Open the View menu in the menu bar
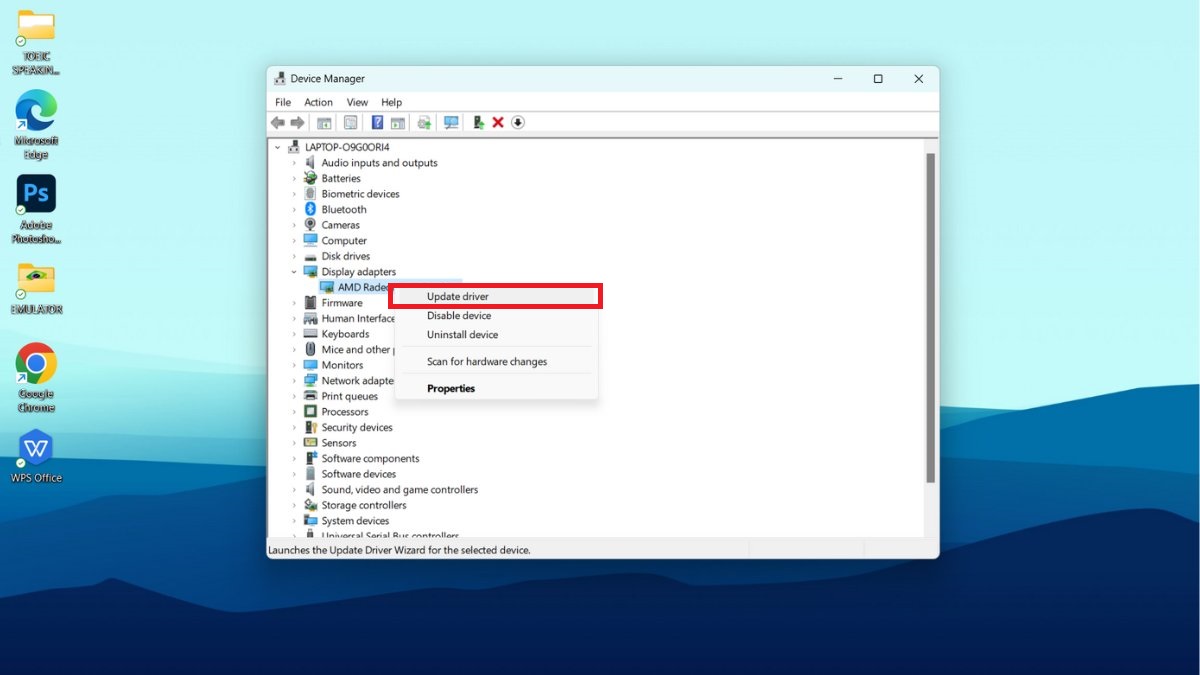1200x675 pixels. point(357,102)
